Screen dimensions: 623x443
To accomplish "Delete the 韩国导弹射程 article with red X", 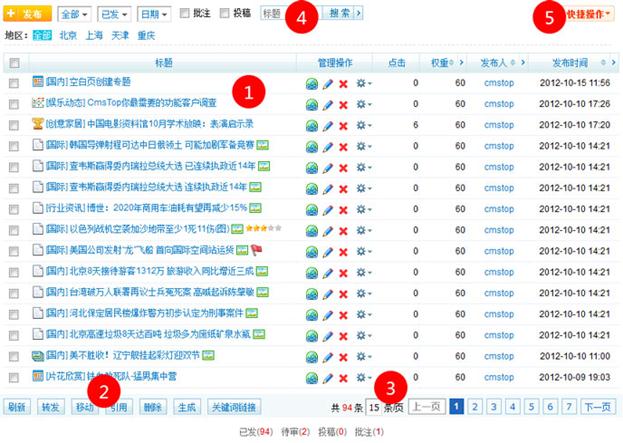I will pos(343,147).
